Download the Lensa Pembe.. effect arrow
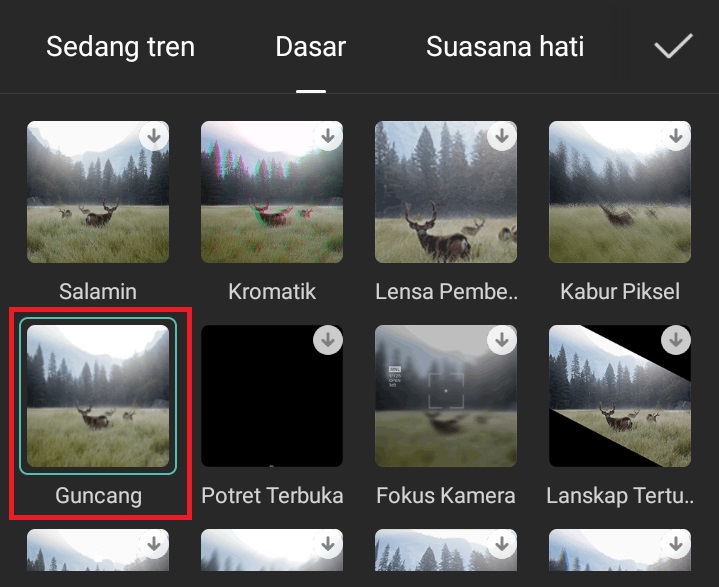719x587 pixels. coord(502,136)
